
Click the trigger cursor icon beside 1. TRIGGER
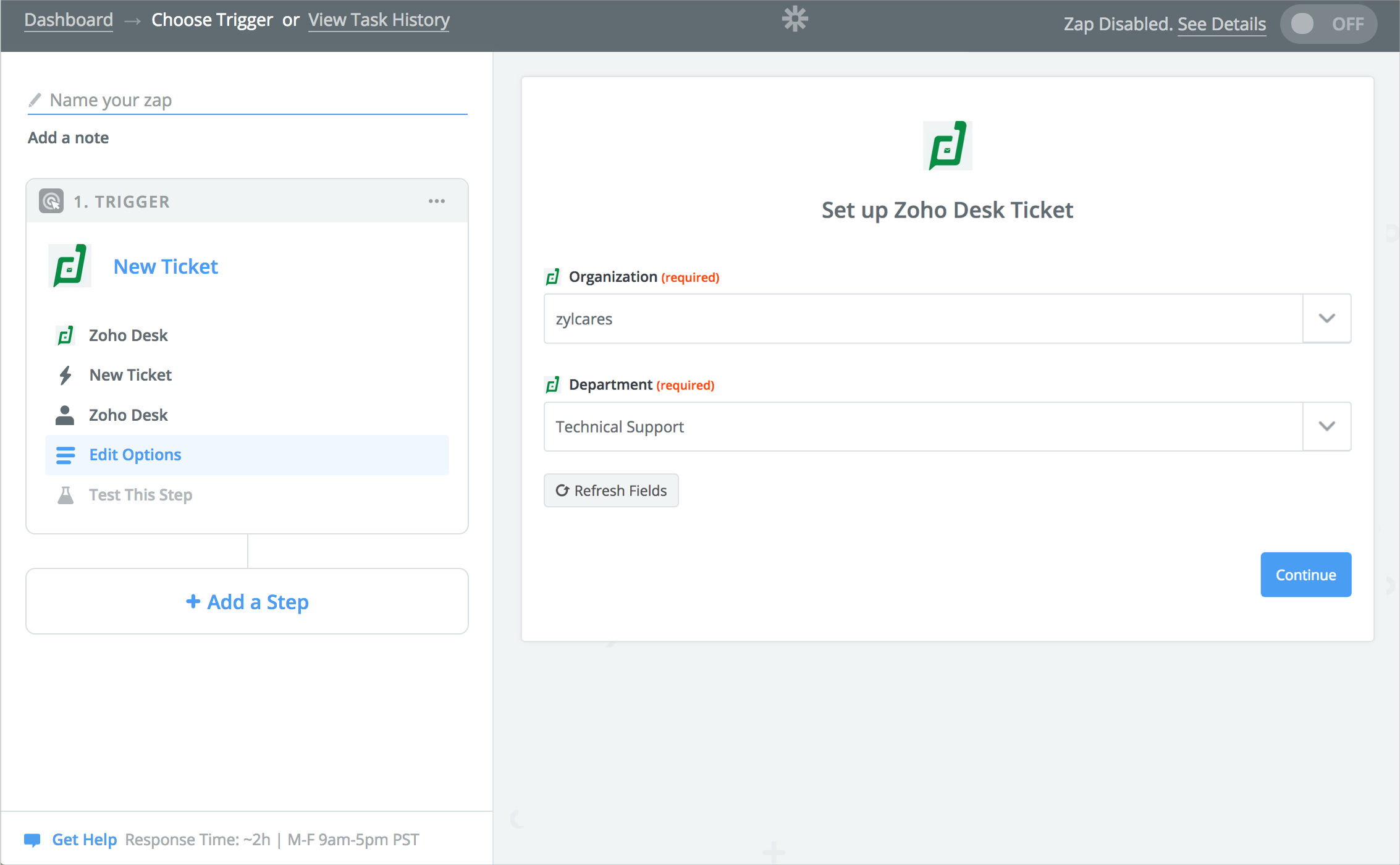click(51, 201)
